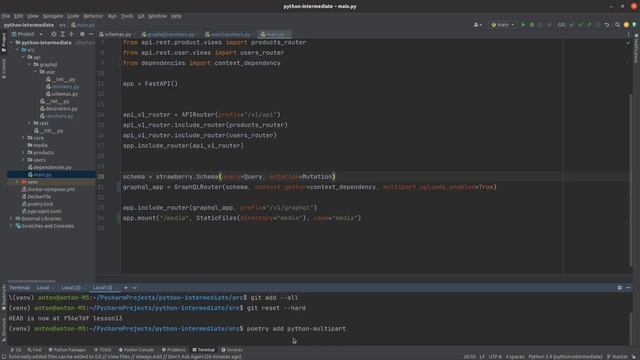Click the master git branch widget
Image resolution: width=640 pixels, height=360 pixels.
[x=617, y=357]
